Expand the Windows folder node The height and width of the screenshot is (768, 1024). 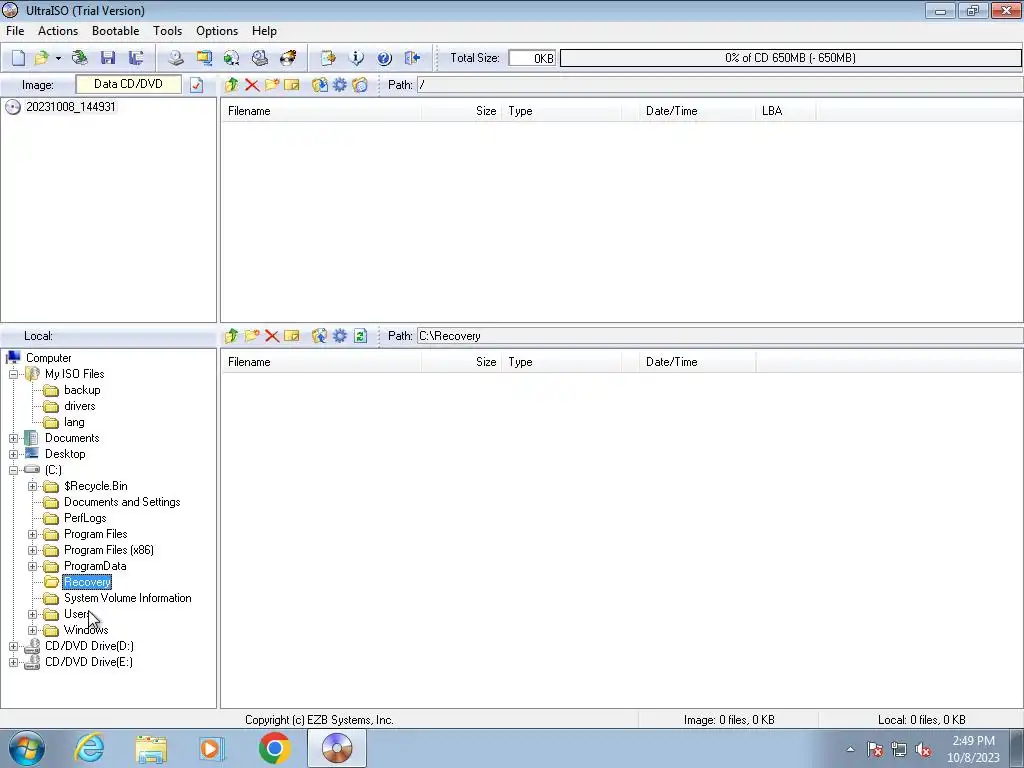[32, 630]
